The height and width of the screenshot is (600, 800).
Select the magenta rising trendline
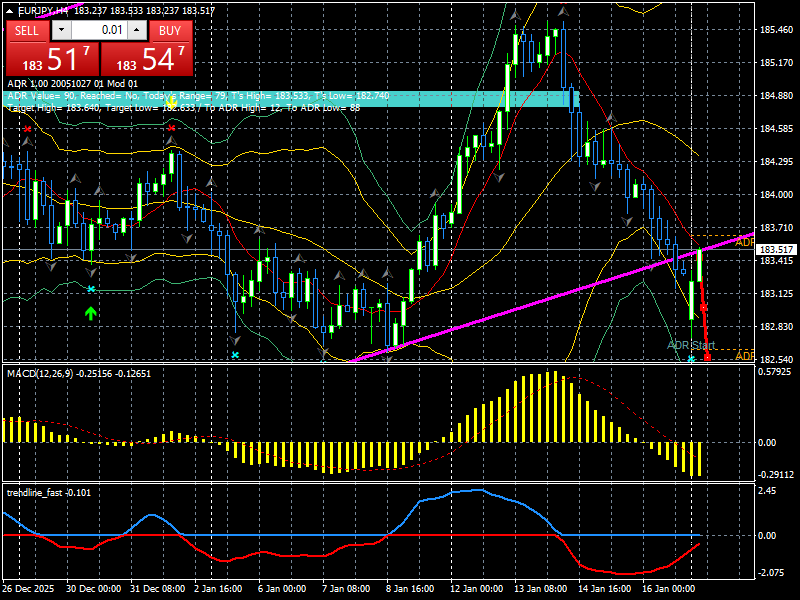coord(551,298)
